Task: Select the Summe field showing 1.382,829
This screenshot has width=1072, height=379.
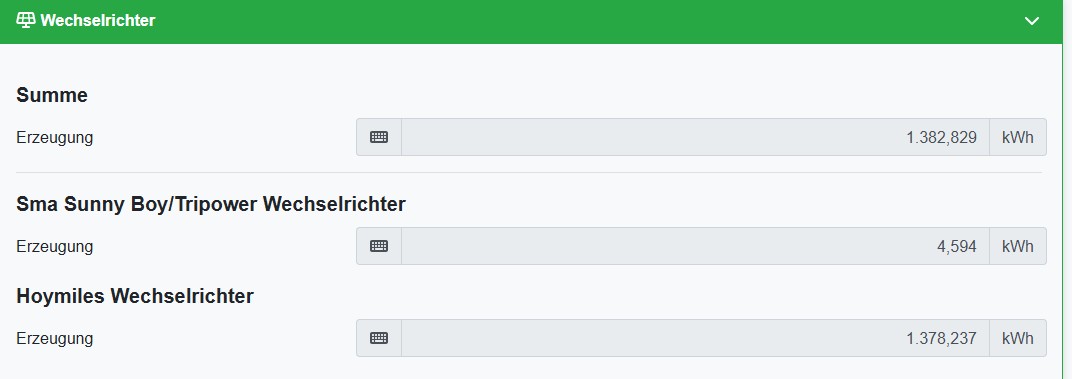Action: coord(695,137)
